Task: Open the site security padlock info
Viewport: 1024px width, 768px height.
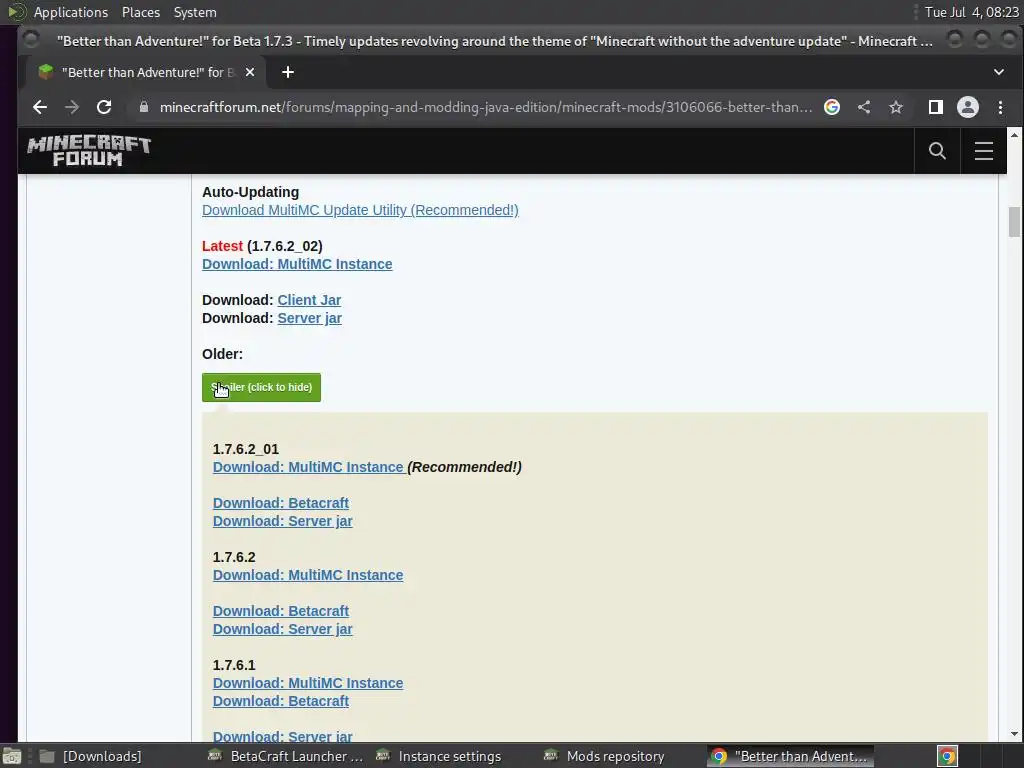Action: tap(144, 107)
